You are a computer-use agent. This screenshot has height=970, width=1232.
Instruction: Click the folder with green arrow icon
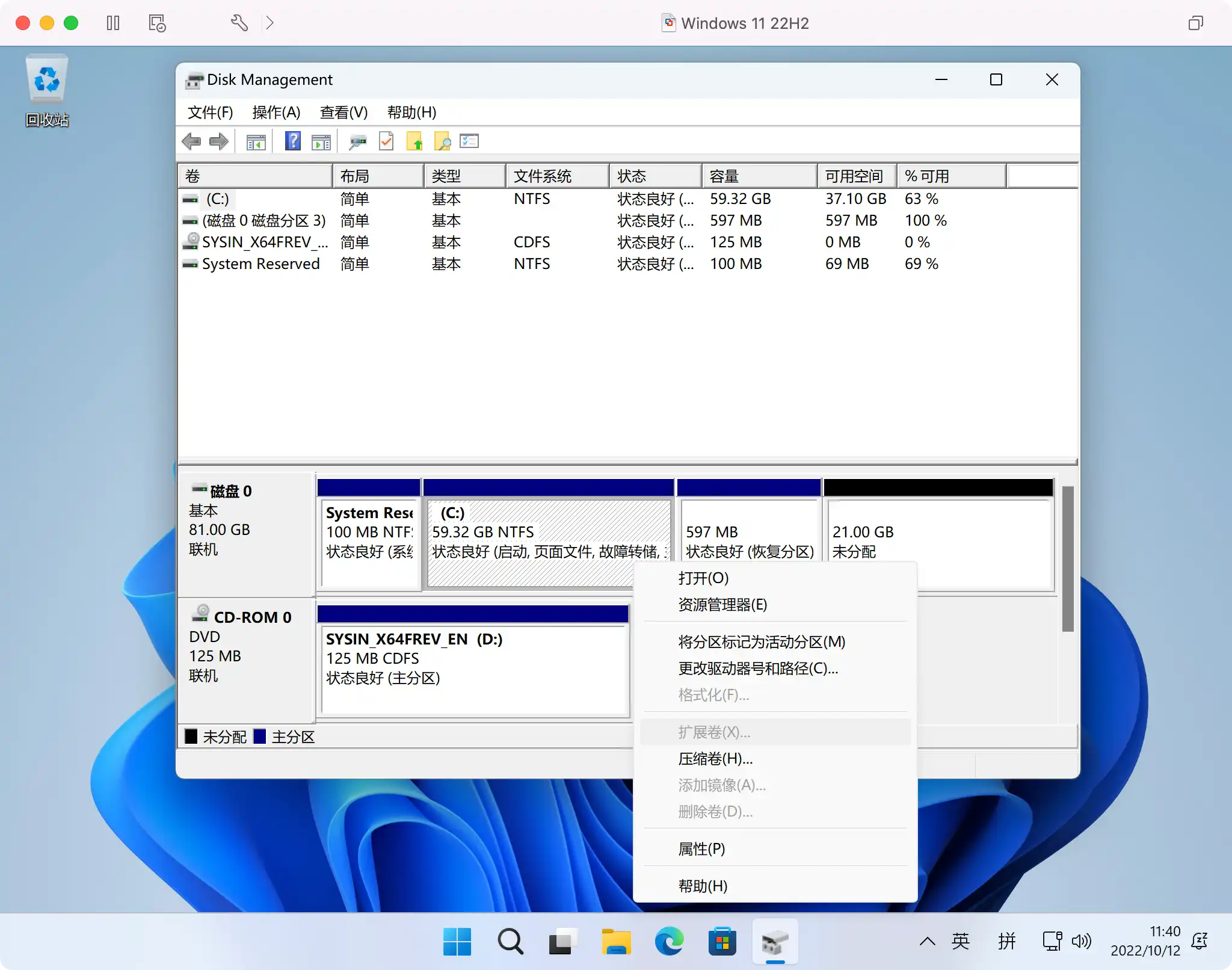tap(414, 142)
